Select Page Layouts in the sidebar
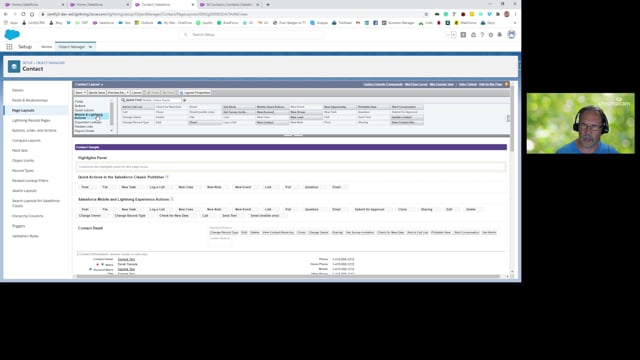The height and width of the screenshot is (360, 640). coord(23,111)
